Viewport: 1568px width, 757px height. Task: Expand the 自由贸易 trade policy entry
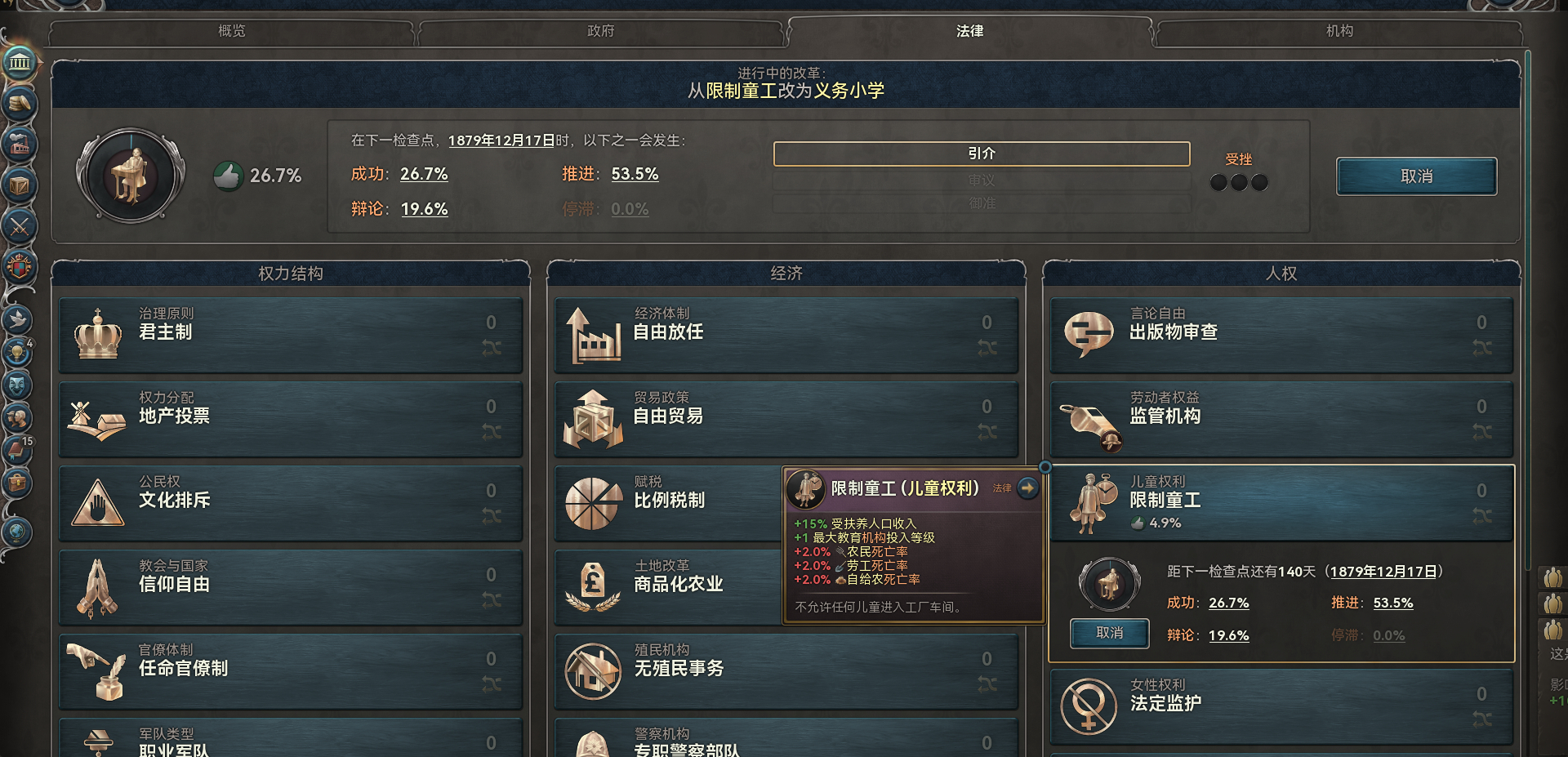coord(786,419)
